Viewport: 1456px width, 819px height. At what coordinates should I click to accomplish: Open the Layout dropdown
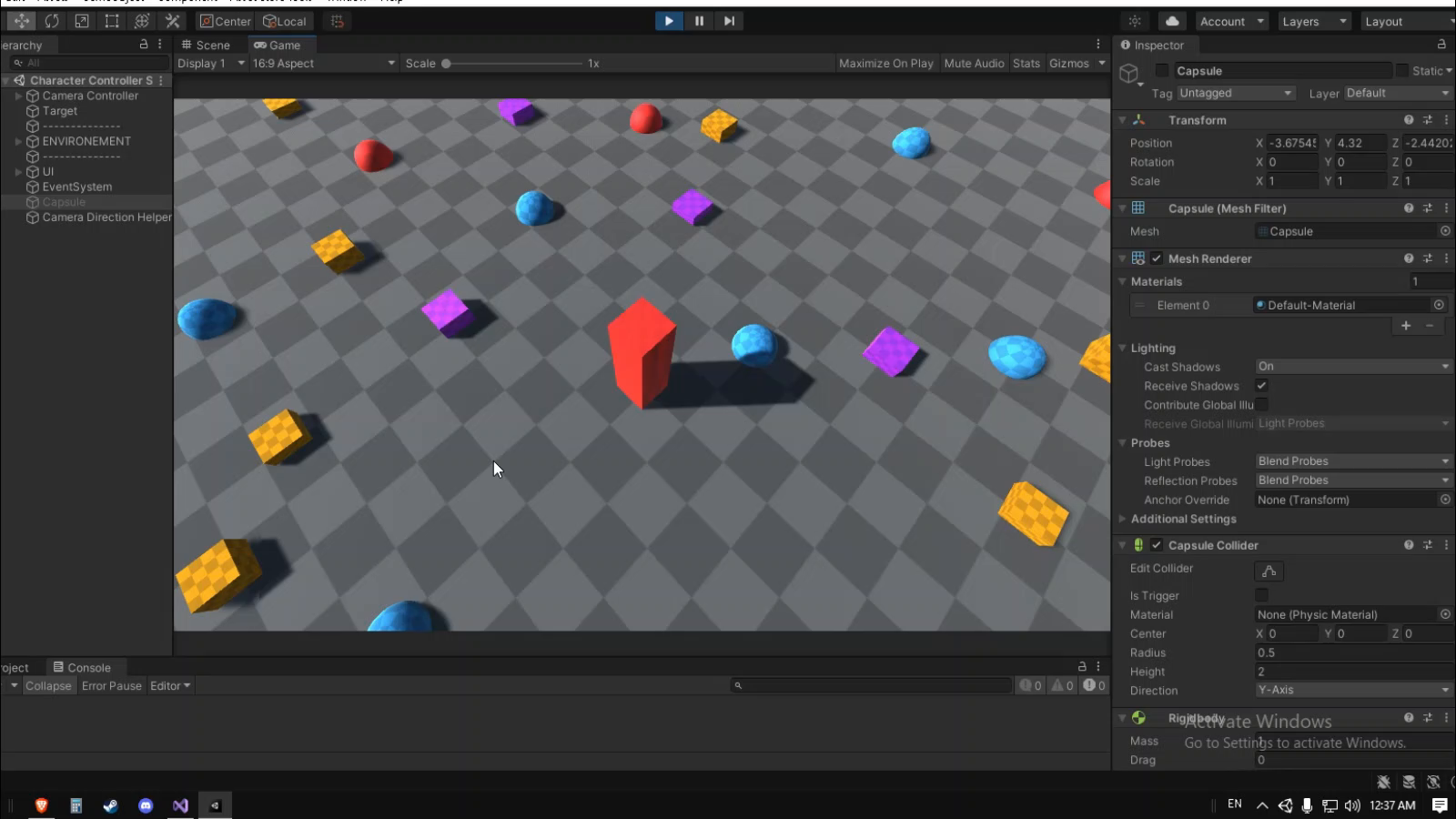1408,21
